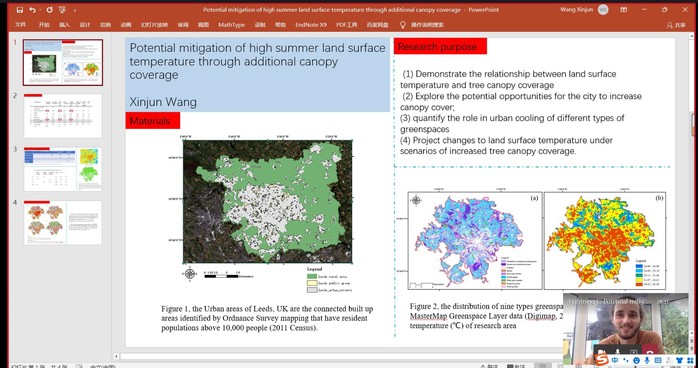The image size is (698, 368).
Task: Open the Customize Quick Access Toolbar dropdown
Action: 75,10
